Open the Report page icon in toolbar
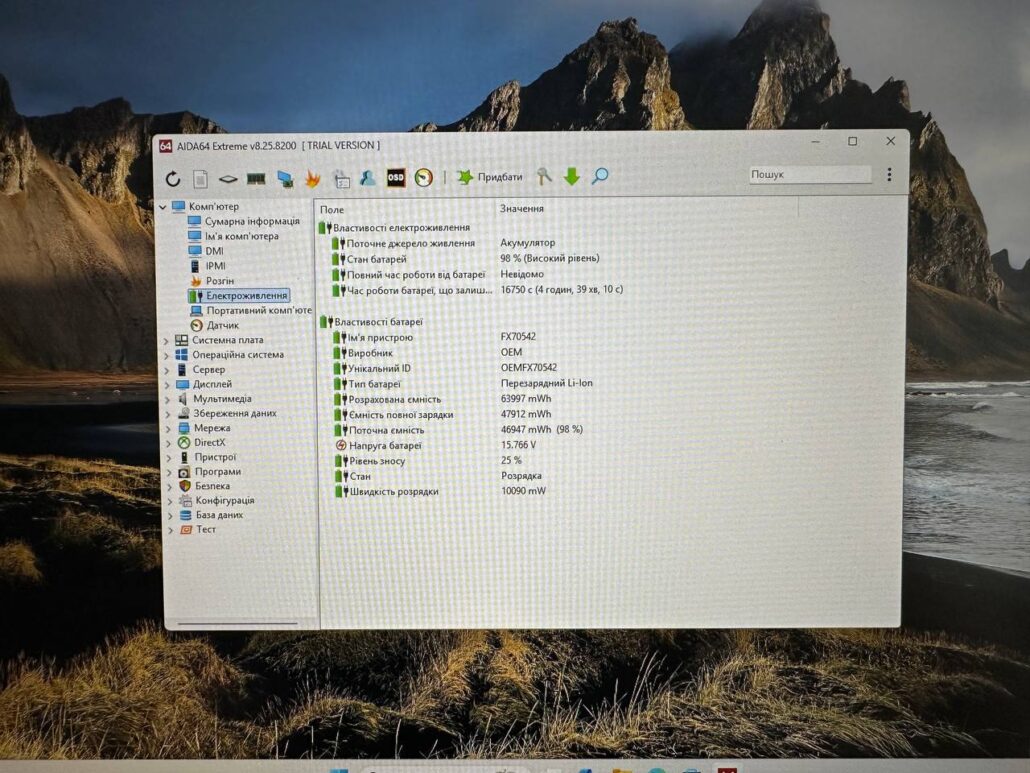This screenshot has height=773, width=1030. (x=200, y=179)
